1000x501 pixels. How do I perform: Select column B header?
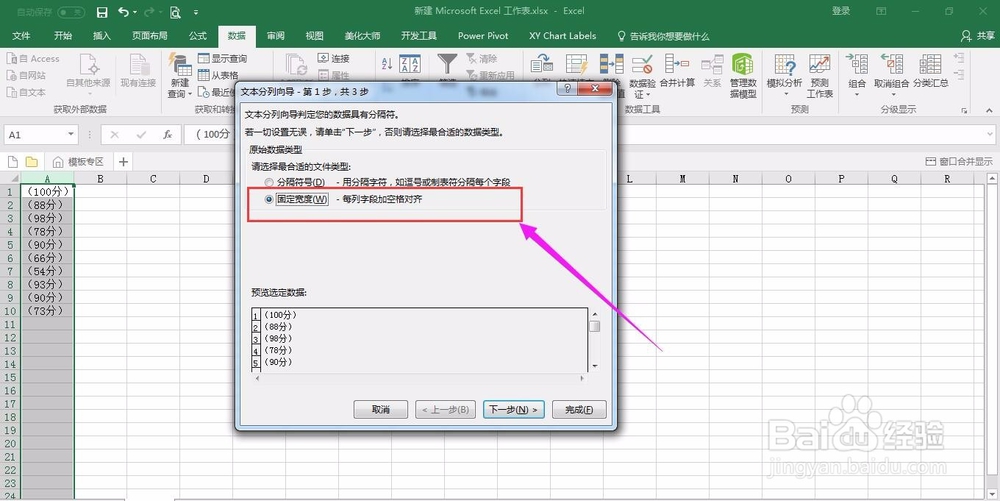[x=100, y=179]
